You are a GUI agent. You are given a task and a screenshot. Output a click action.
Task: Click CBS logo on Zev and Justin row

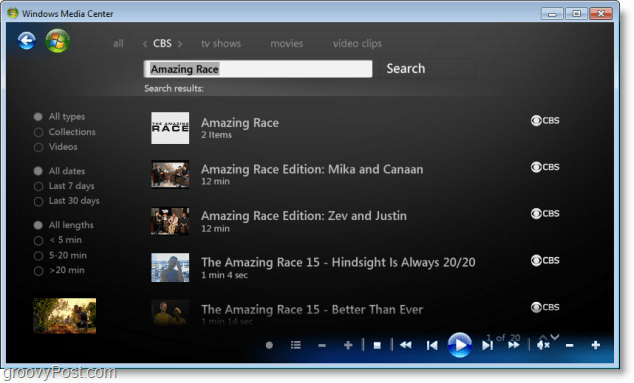pyautogui.click(x=545, y=214)
